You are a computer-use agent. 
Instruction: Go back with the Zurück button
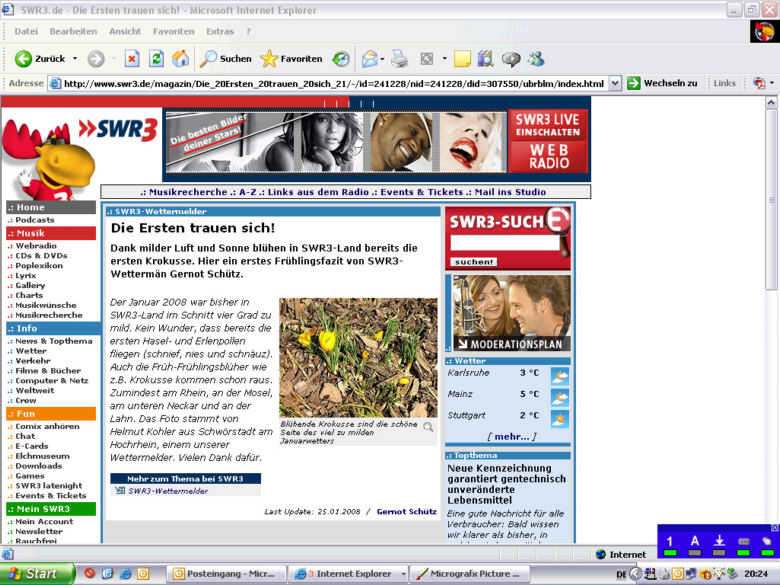tap(39, 59)
